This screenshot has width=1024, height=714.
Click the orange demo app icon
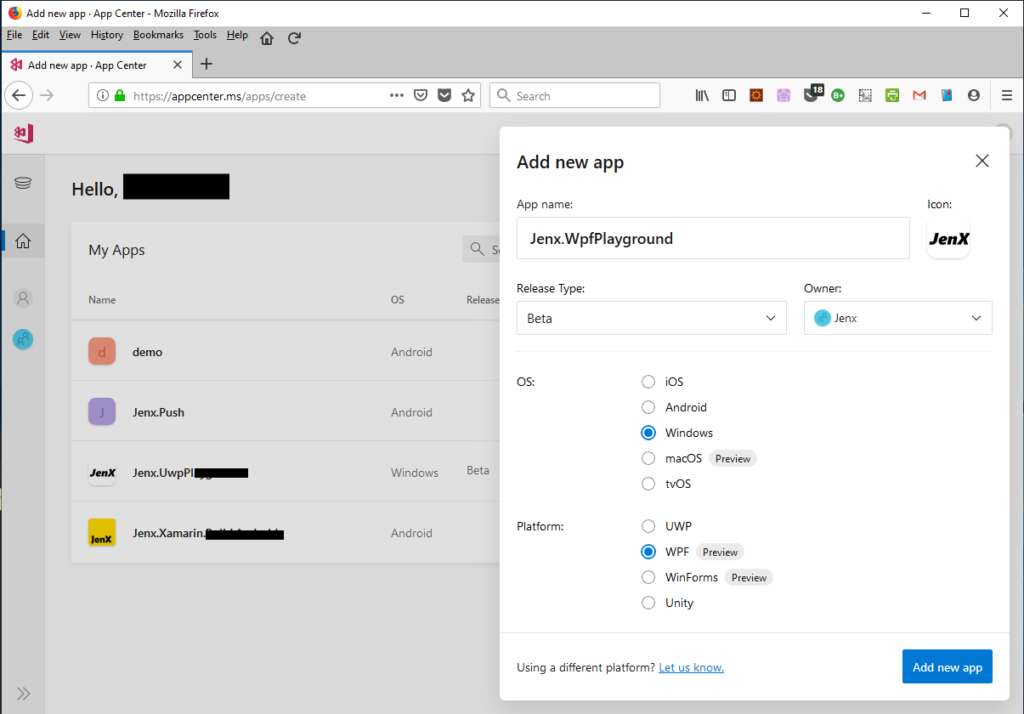point(102,351)
